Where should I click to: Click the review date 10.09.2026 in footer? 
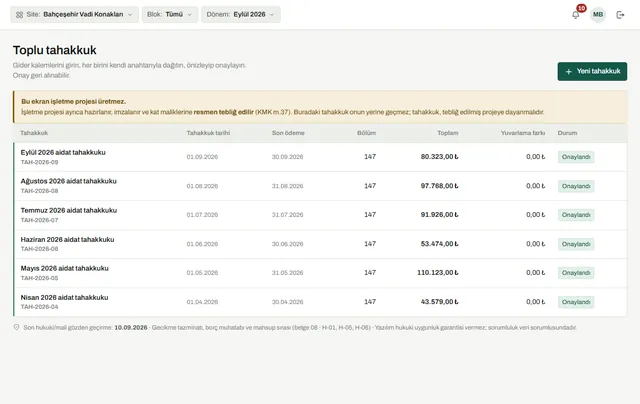[x=131, y=328]
